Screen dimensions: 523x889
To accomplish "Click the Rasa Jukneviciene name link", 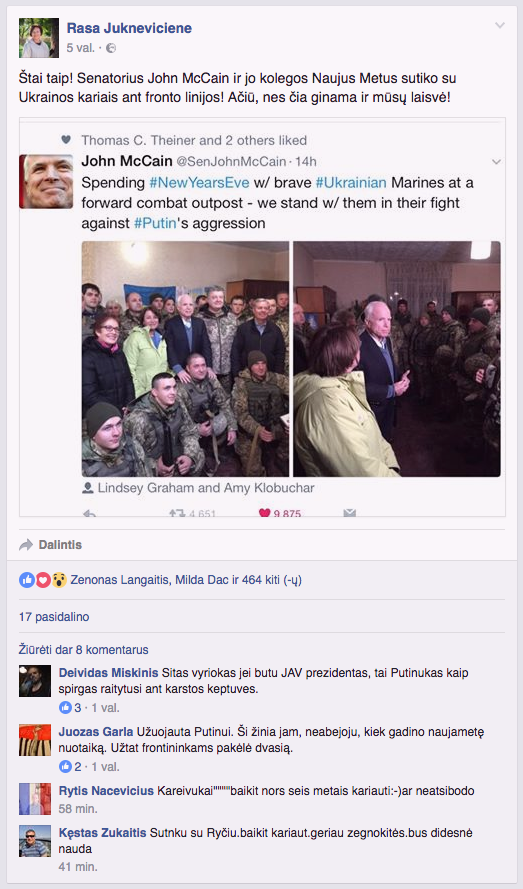I will tap(129, 28).
